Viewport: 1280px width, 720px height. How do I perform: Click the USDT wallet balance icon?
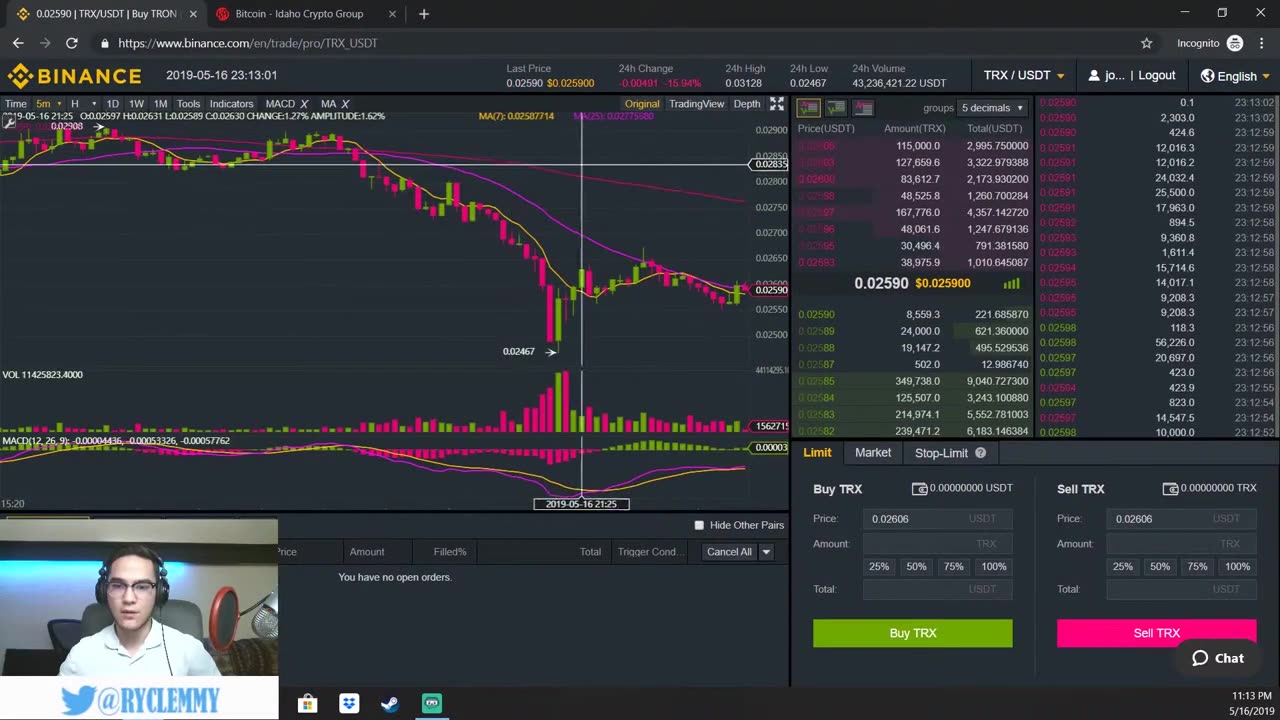919,488
